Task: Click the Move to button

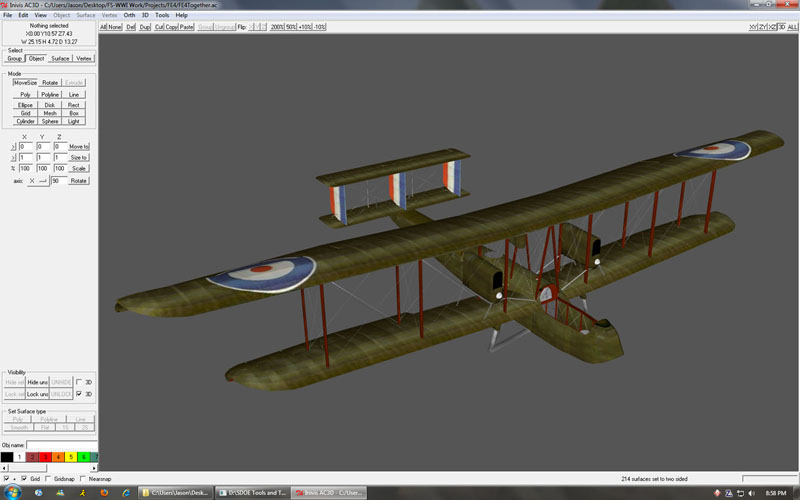Action: 79,146
